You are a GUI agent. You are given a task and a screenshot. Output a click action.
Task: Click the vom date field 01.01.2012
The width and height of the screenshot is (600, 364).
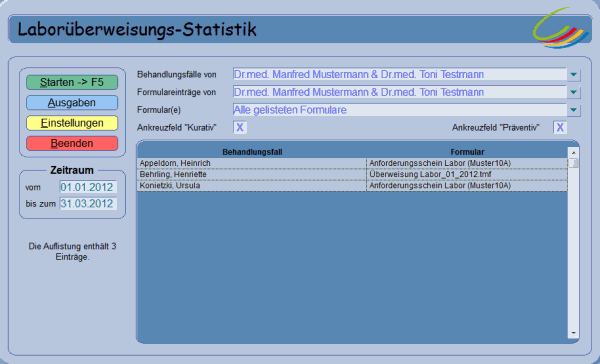pos(88,187)
